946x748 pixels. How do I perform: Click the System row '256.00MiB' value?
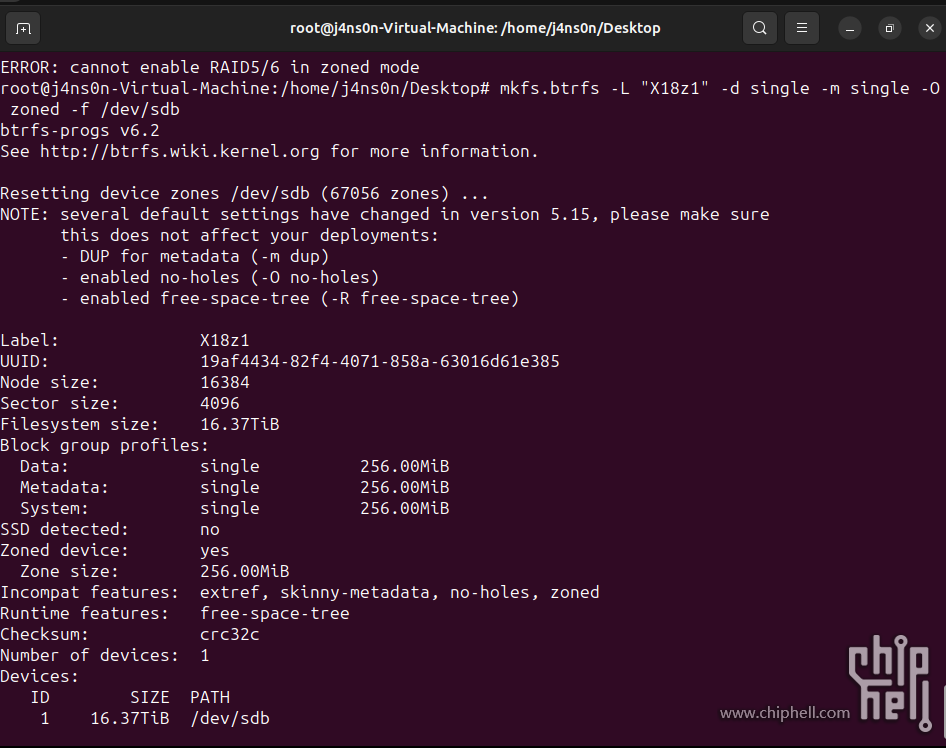tap(405, 509)
